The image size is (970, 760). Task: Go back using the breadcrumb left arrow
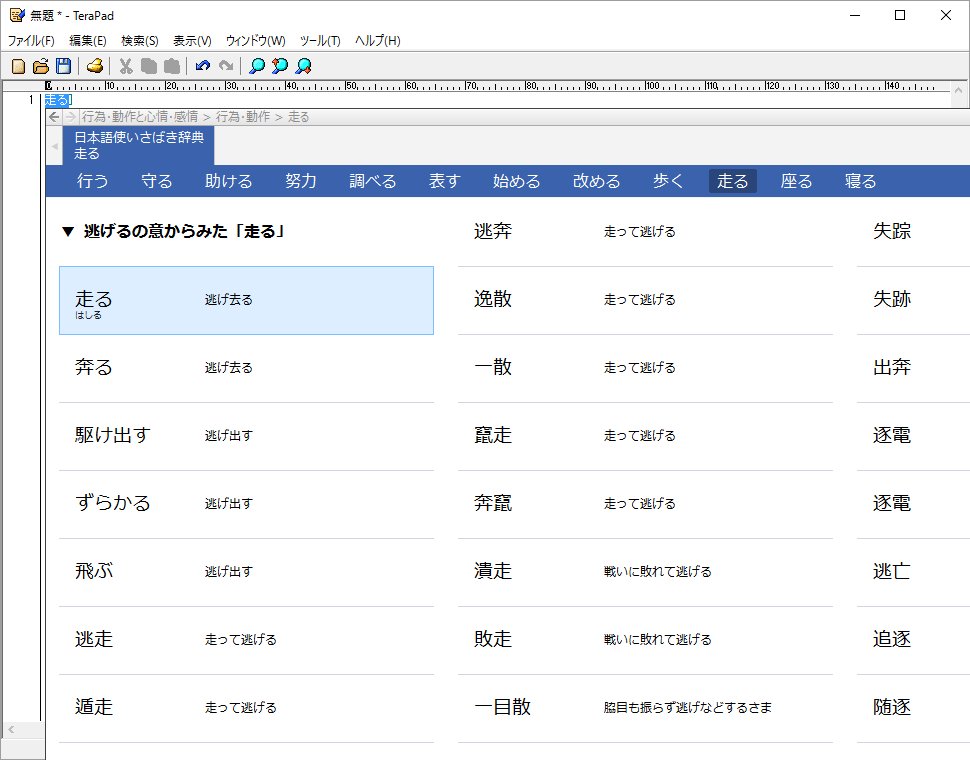point(54,117)
